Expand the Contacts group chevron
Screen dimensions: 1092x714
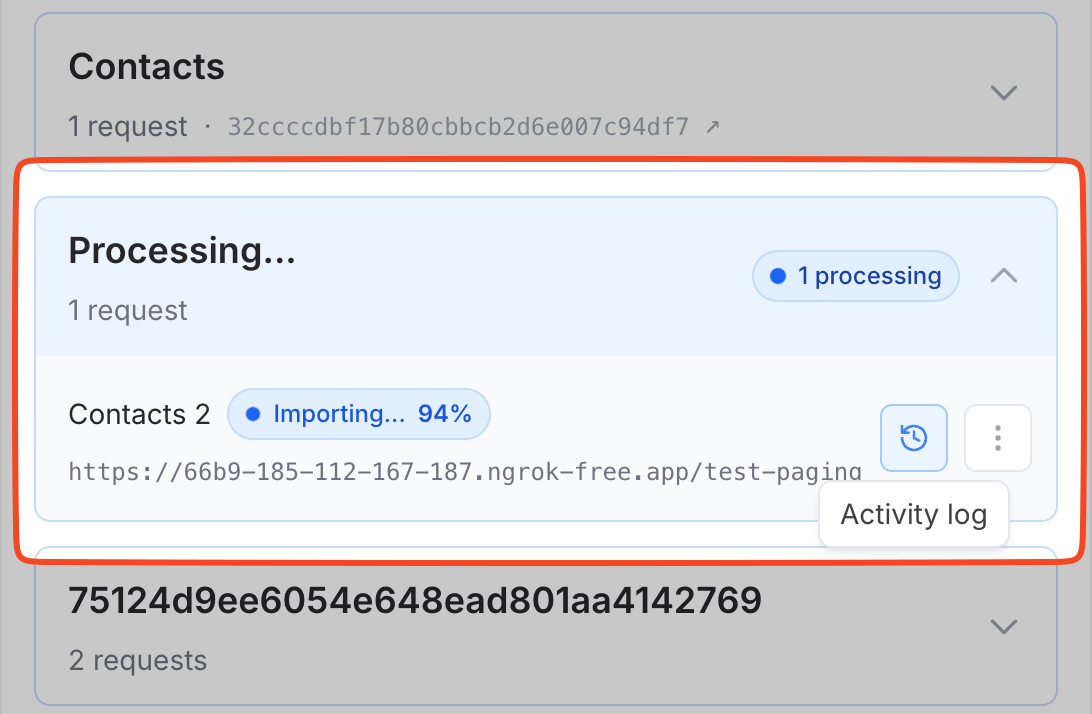pyautogui.click(x=1003, y=93)
